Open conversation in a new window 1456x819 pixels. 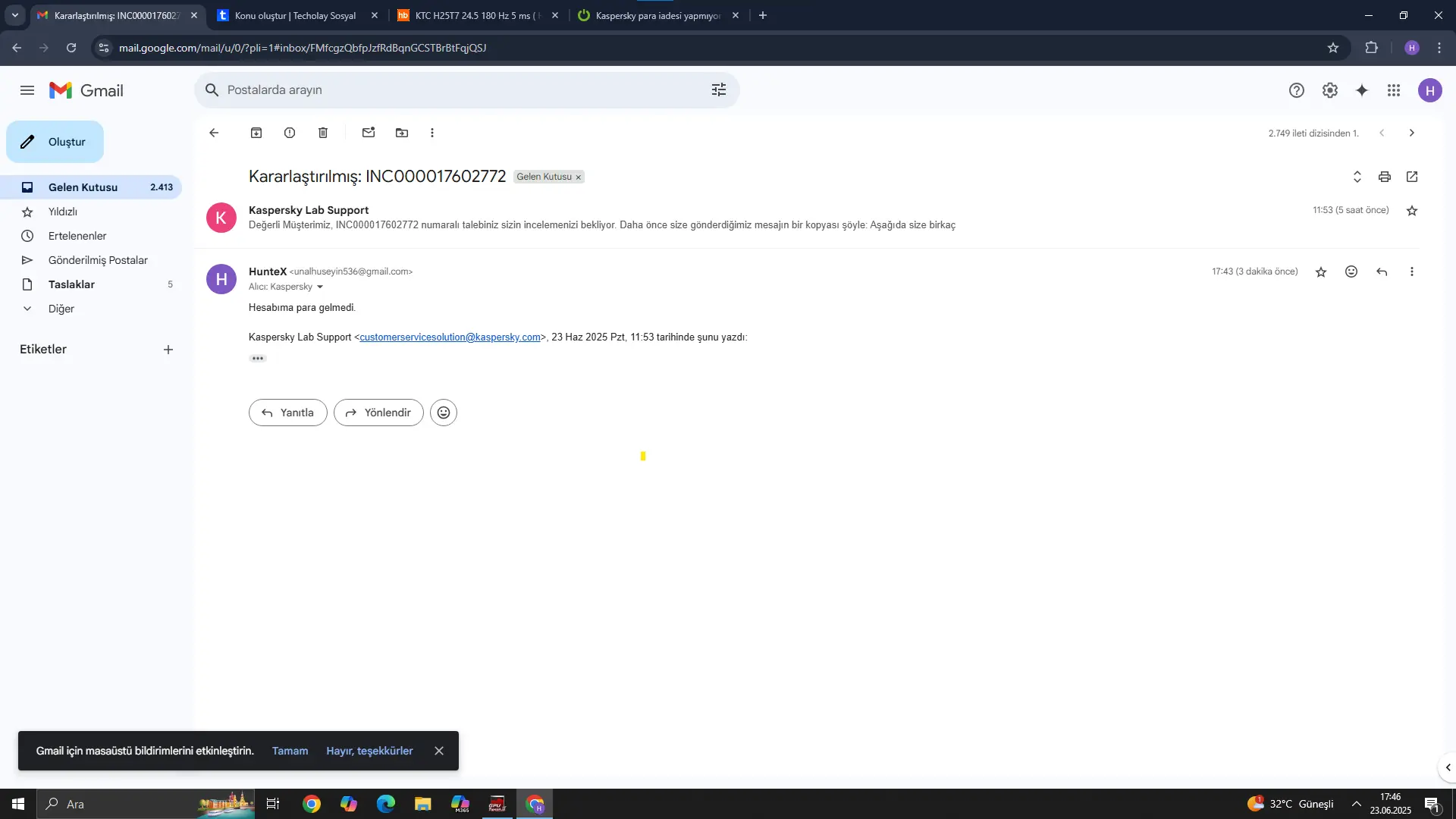click(1412, 177)
